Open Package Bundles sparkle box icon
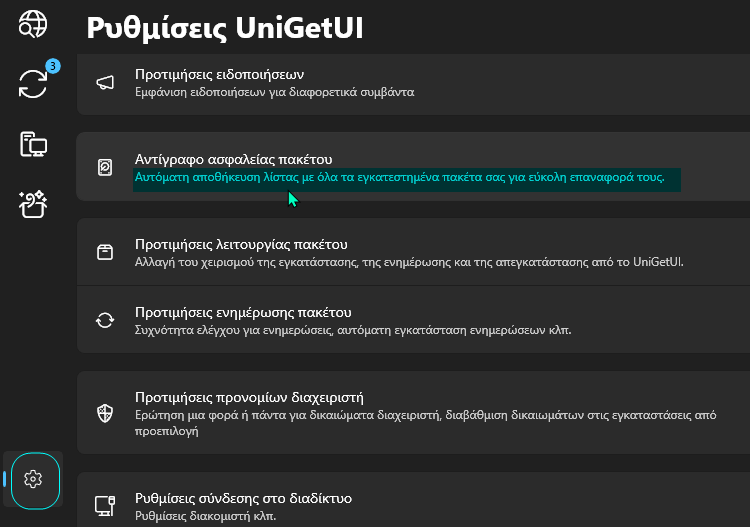 click(33, 205)
